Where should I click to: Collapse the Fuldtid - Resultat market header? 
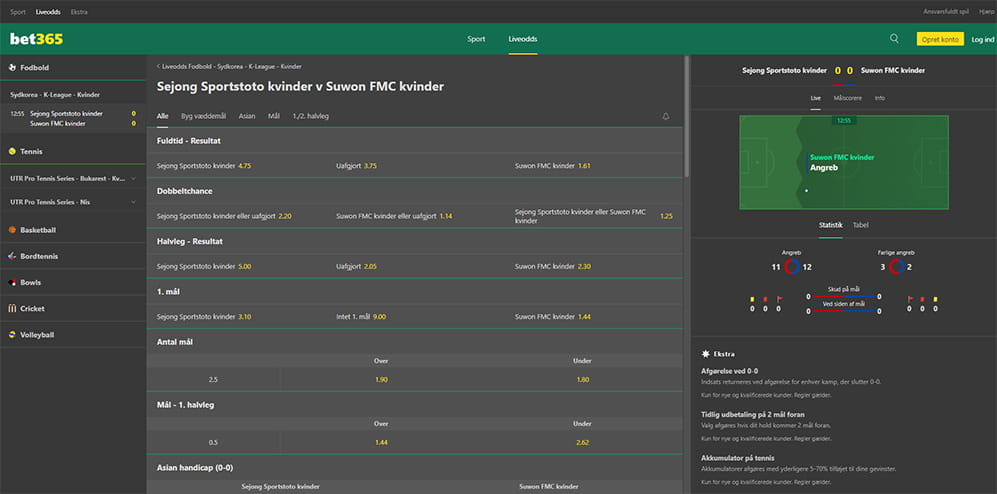415,141
